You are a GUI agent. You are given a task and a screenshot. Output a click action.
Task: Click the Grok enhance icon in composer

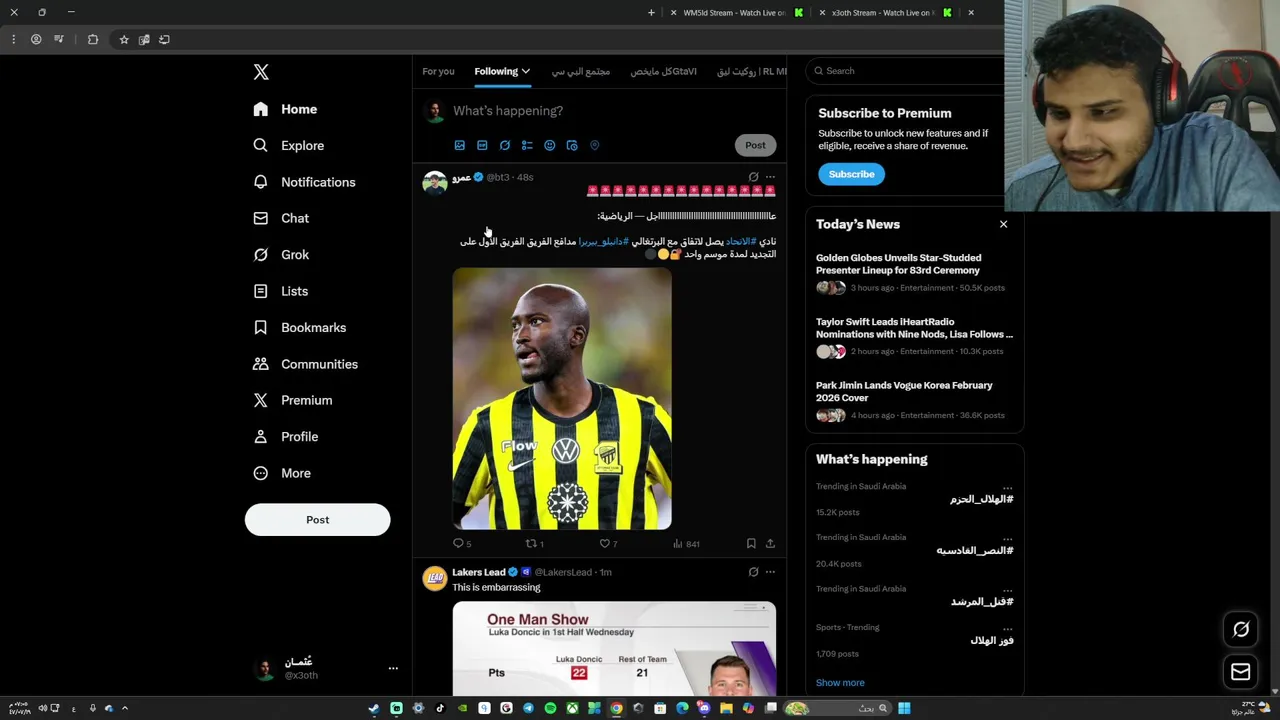click(505, 145)
